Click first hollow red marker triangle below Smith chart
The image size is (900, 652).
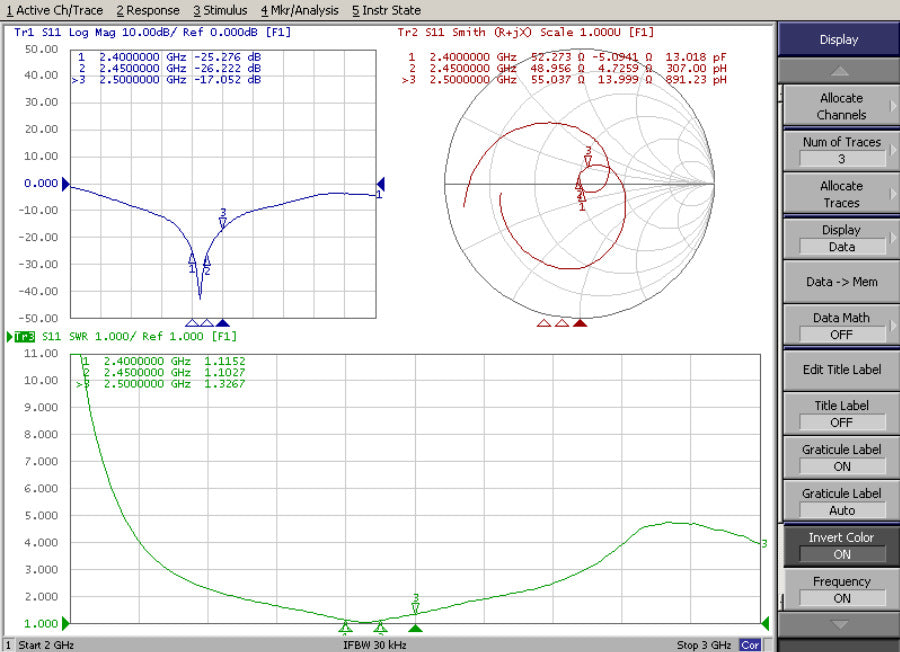tap(544, 323)
